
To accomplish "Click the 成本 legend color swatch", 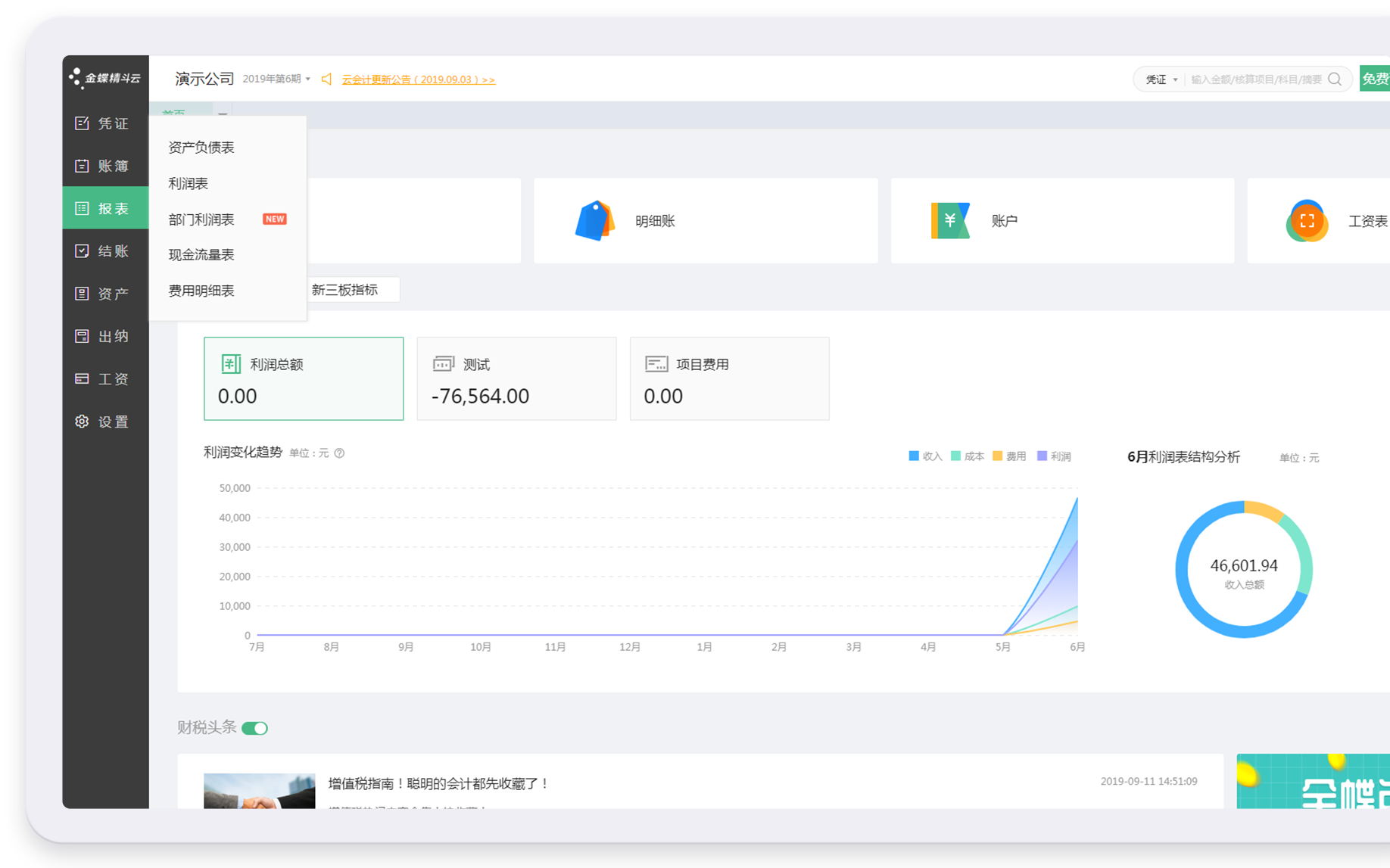I will [955, 456].
